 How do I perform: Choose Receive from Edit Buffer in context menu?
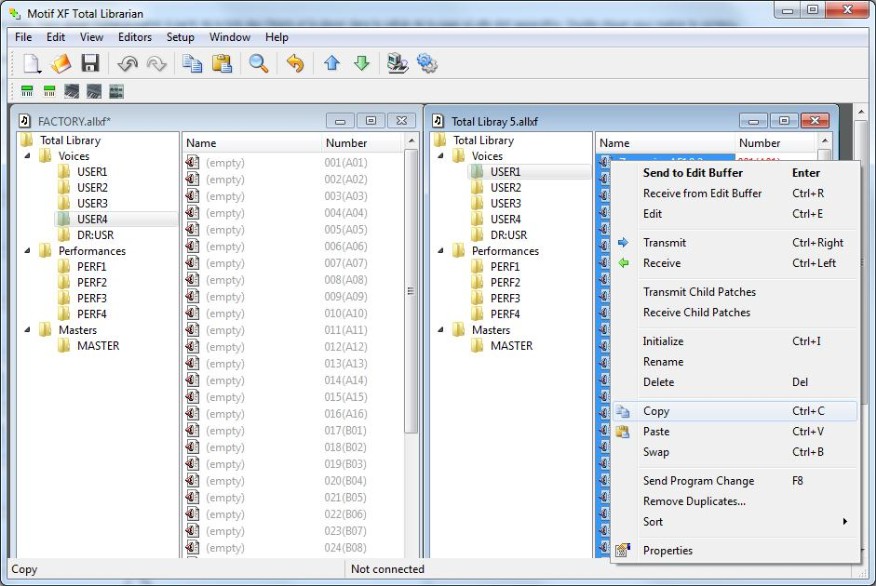click(x=735, y=193)
